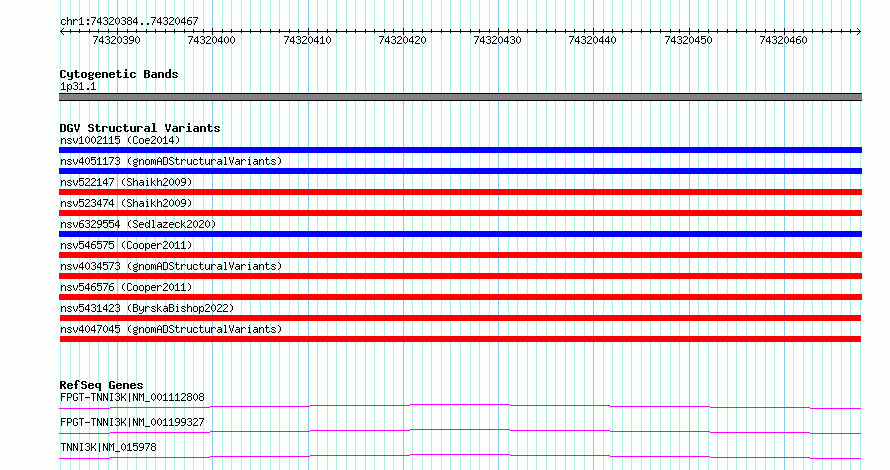This screenshot has height=470, width=890.
Task: Click the nsv1002115 (Coe2014) variant label
Action: tap(120, 140)
